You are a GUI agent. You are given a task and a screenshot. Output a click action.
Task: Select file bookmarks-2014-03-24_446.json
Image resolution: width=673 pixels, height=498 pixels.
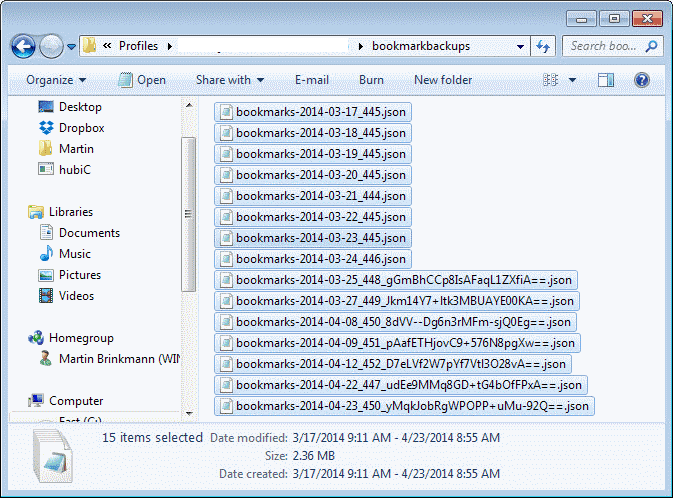point(313,259)
